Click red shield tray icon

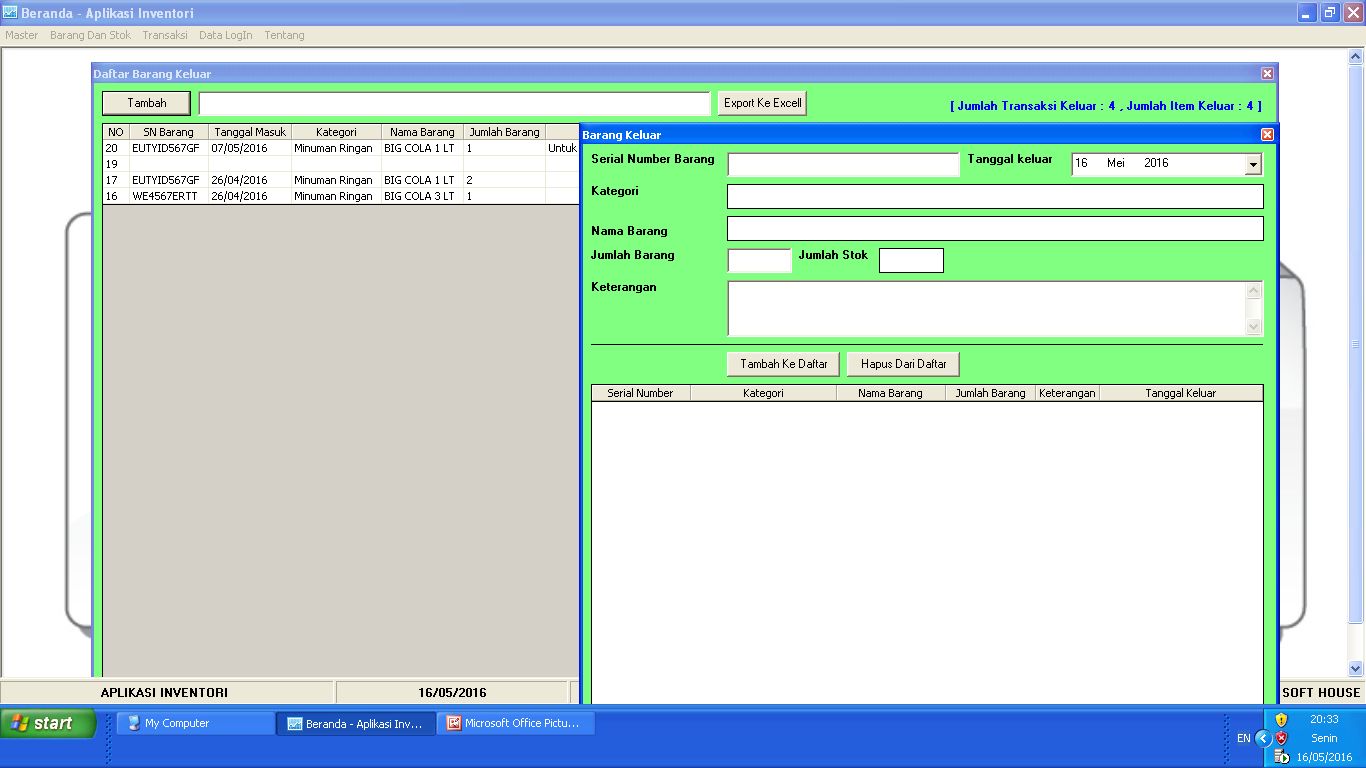pyautogui.click(x=1281, y=738)
